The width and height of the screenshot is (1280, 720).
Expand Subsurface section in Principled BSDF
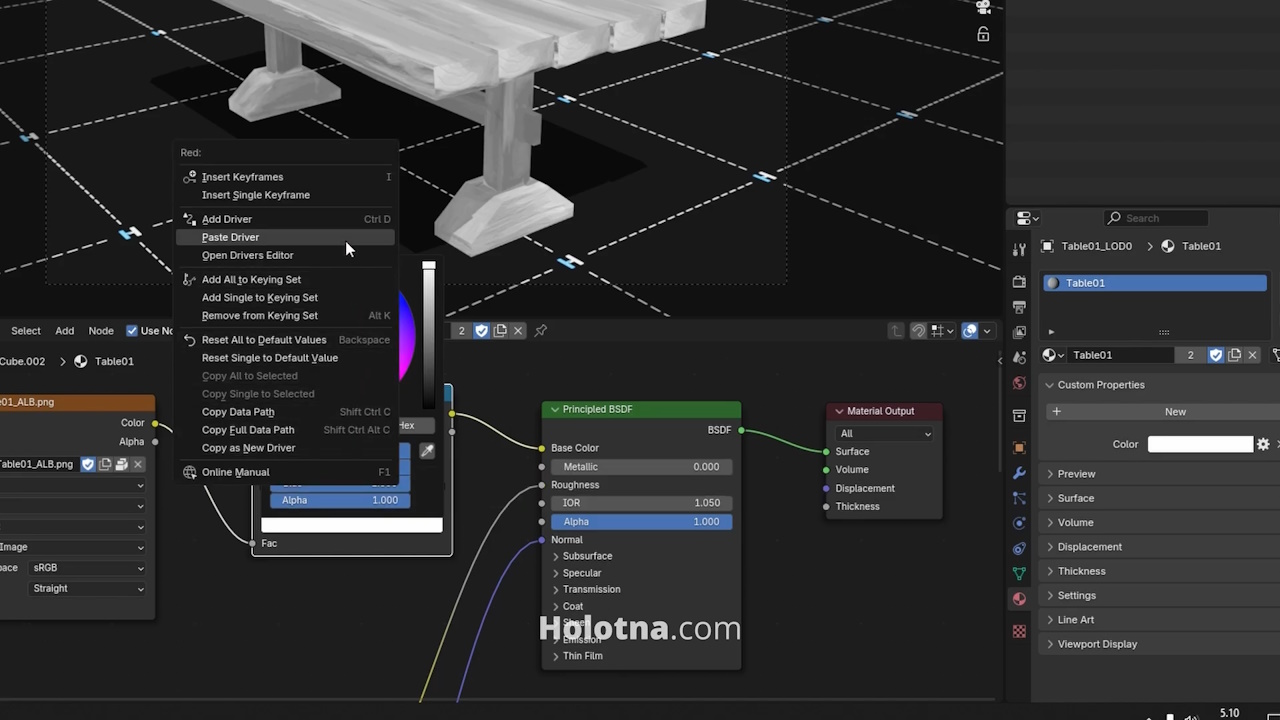coord(581,556)
